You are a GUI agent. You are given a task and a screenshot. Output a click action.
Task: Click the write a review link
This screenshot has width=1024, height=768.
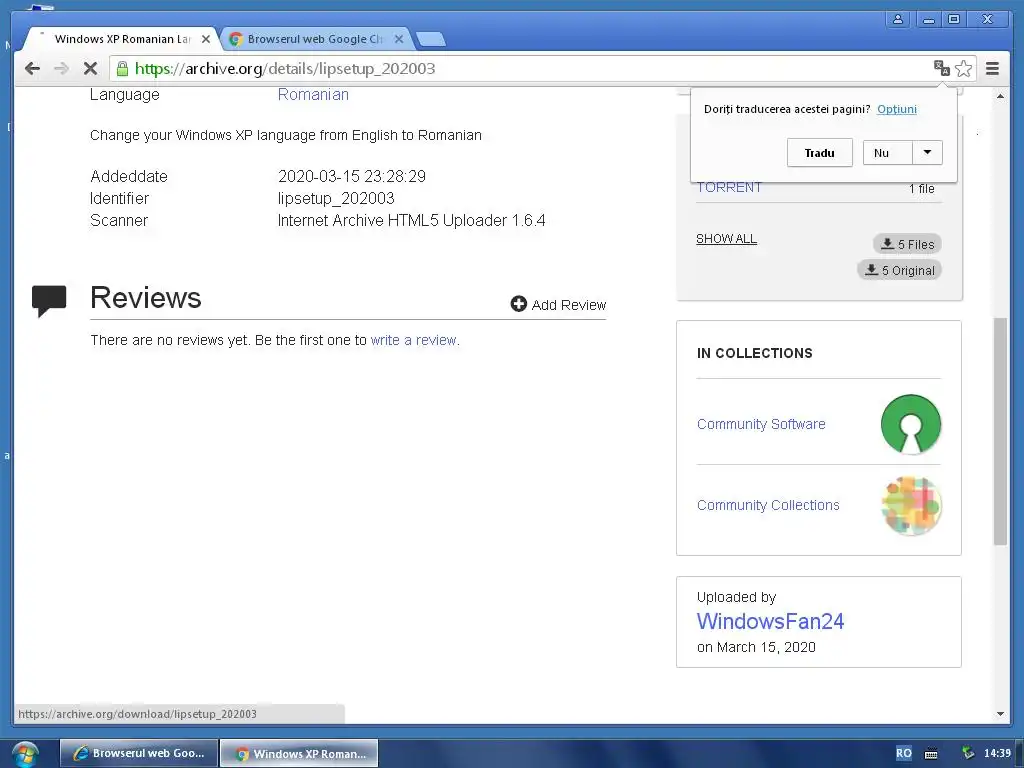[413, 340]
